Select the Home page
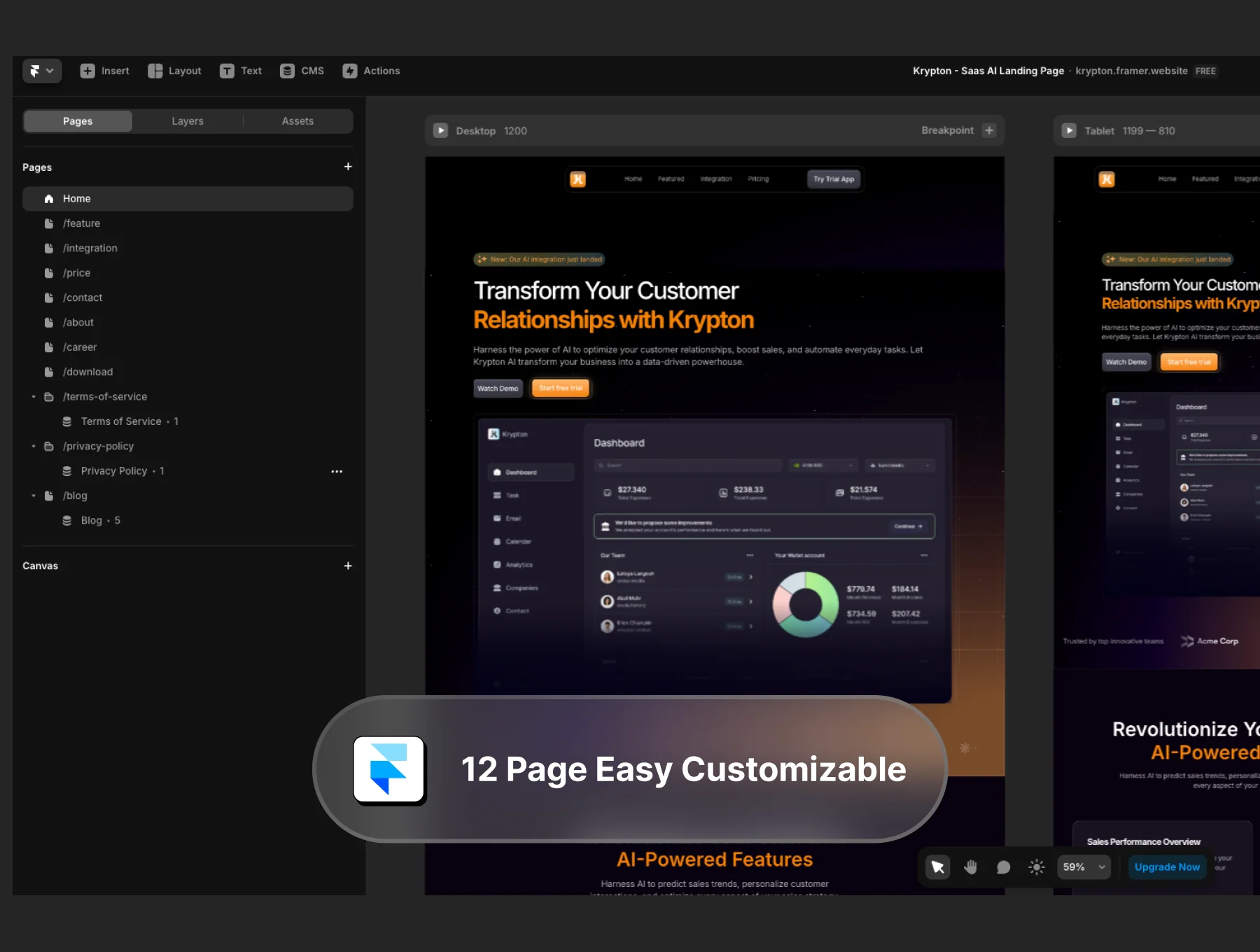The width and height of the screenshot is (1260, 952). pyautogui.click(x=188, y=199)
